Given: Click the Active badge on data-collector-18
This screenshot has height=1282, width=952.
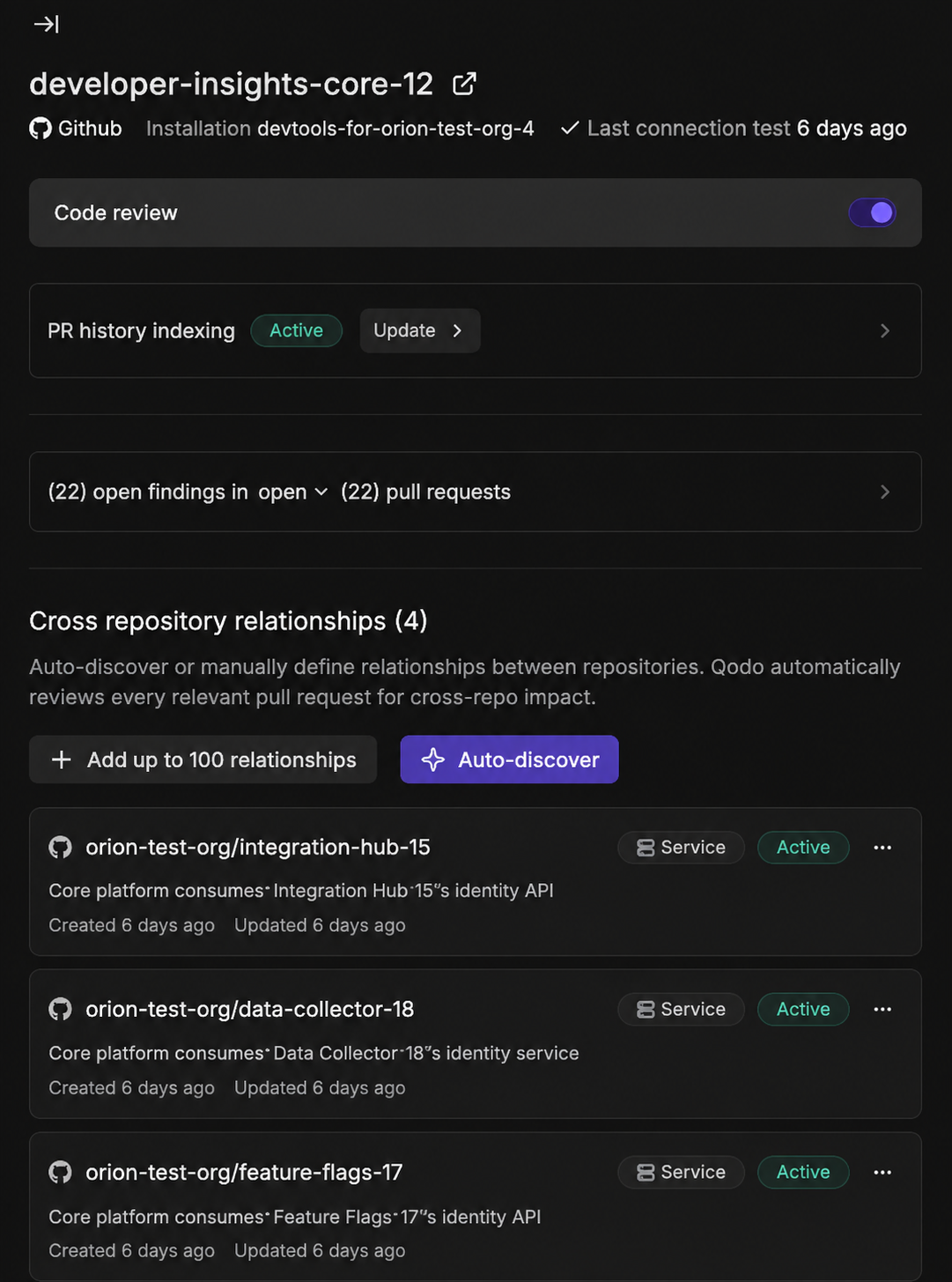Looking at the screenshot, I should [x=803, y=1010].
